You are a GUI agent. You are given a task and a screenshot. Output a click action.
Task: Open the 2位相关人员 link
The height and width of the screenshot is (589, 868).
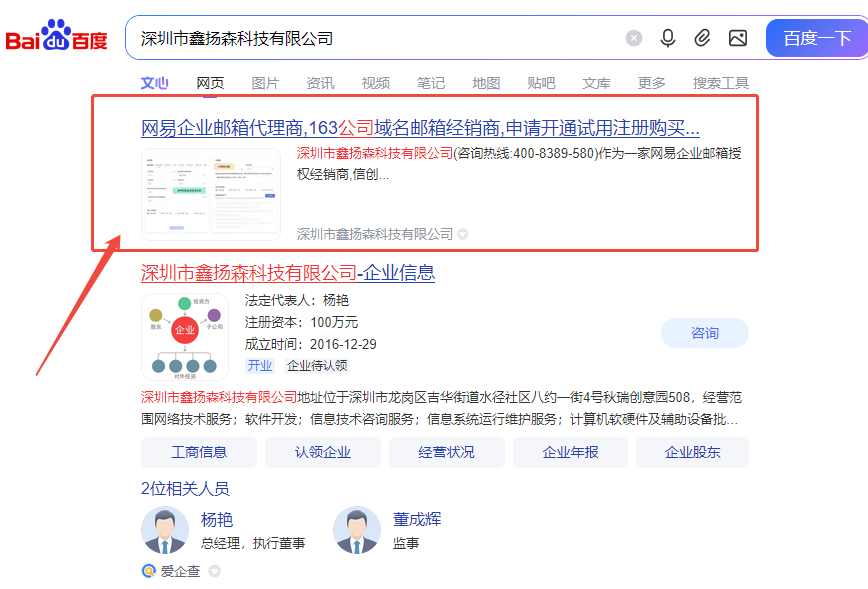pyautogui.click(x=185, y=489)
